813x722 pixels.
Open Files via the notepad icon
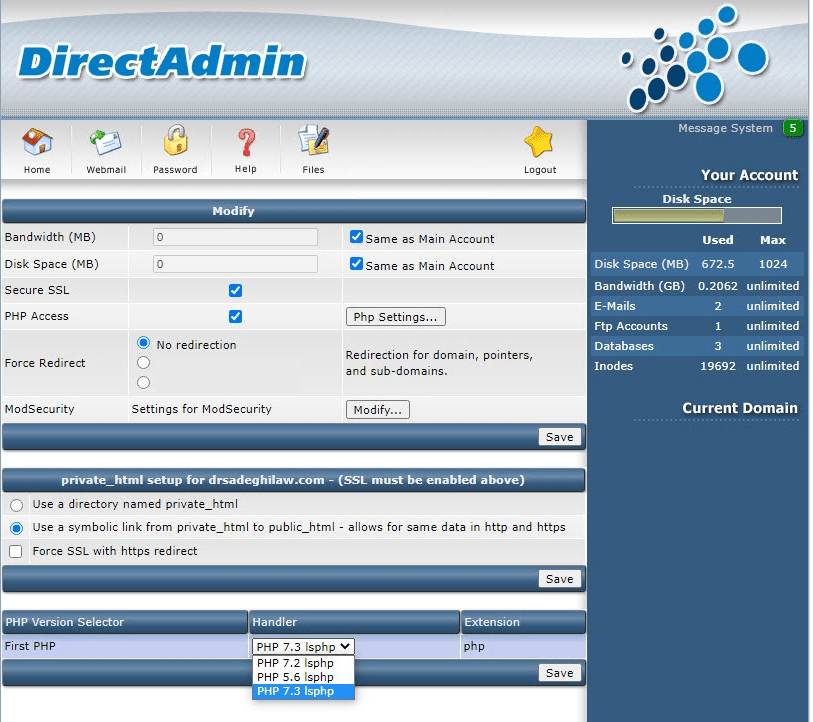(313, 143)
